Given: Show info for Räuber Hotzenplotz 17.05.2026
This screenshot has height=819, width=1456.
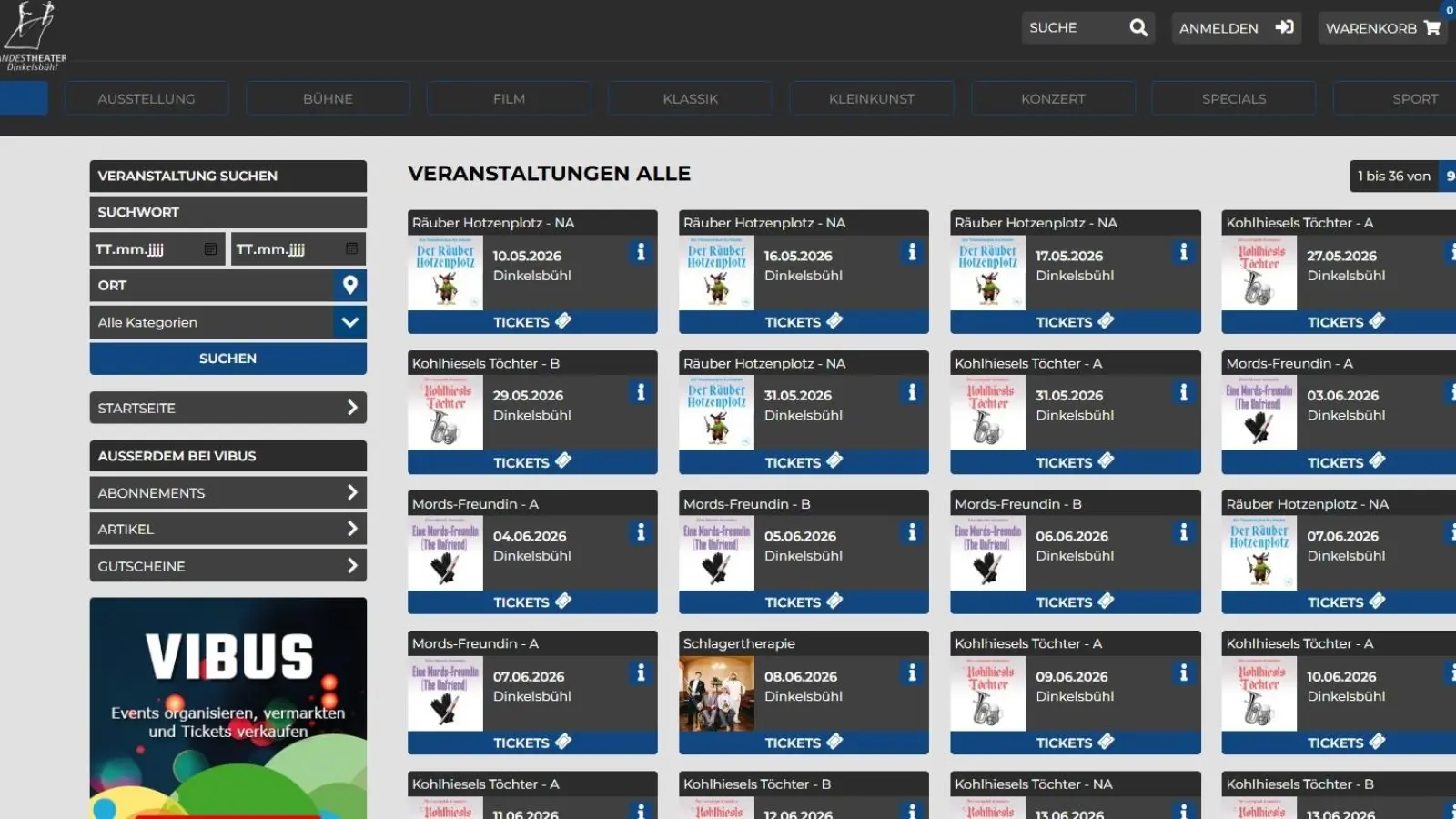Looking at the screenshot, I should [1183, 252].
